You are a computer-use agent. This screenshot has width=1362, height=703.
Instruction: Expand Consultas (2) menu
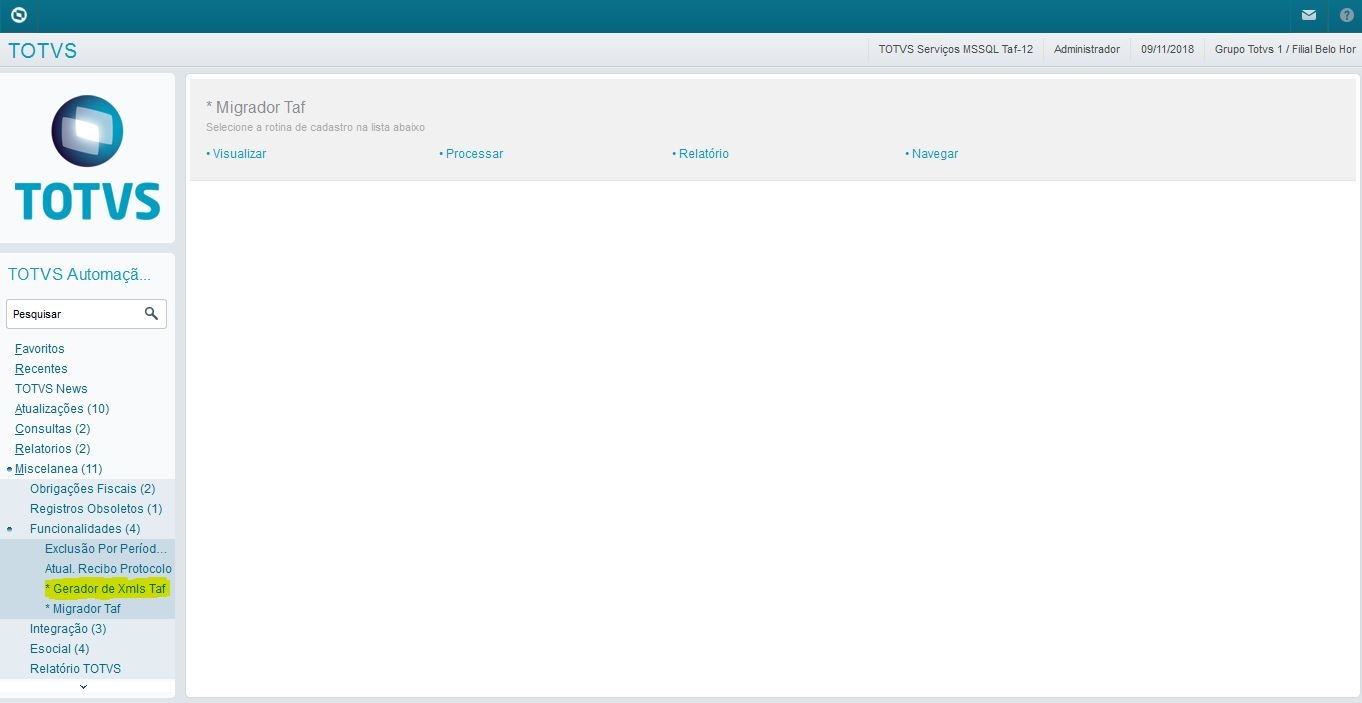52,429
